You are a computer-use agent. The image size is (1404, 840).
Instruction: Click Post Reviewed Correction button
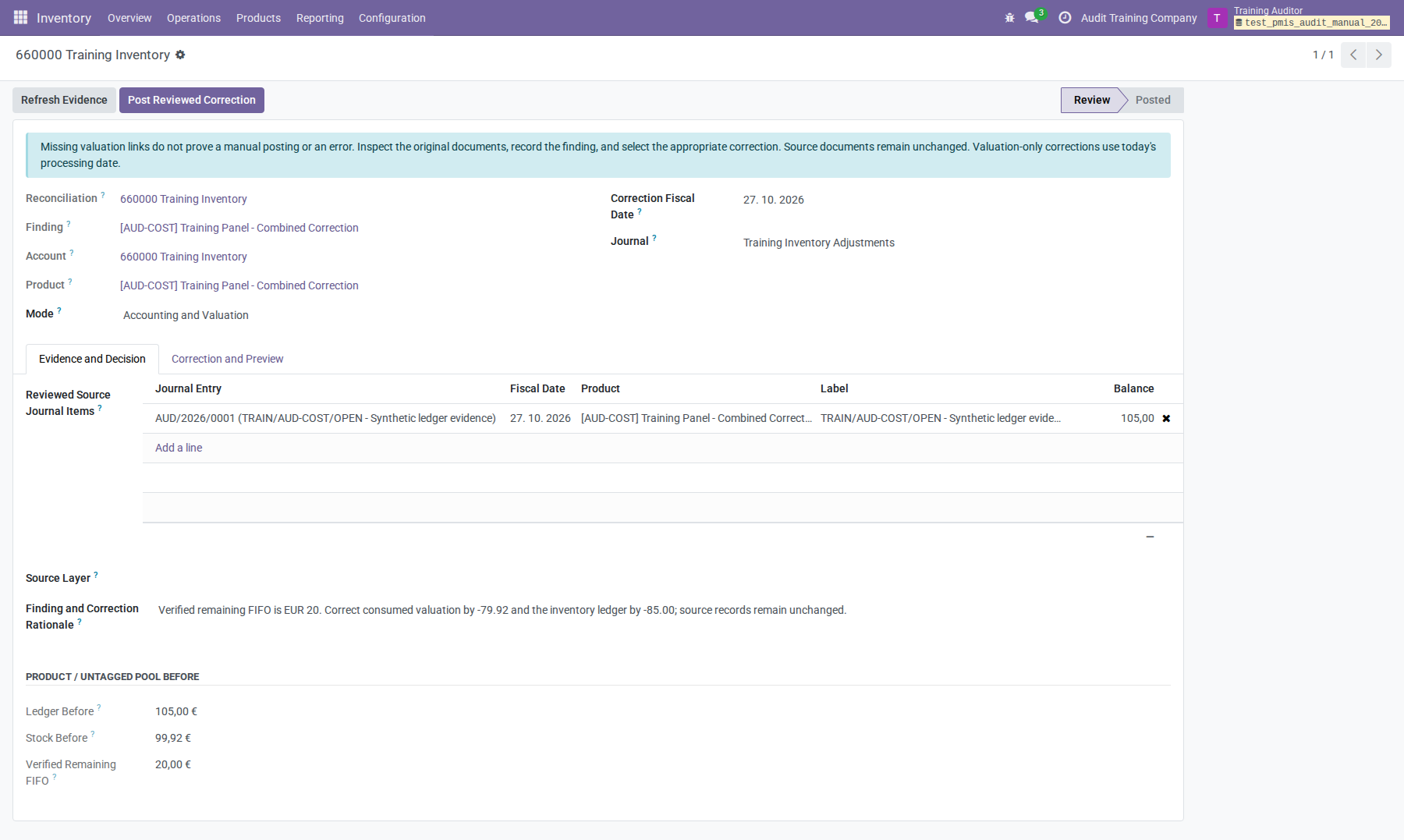coord(192,100)
